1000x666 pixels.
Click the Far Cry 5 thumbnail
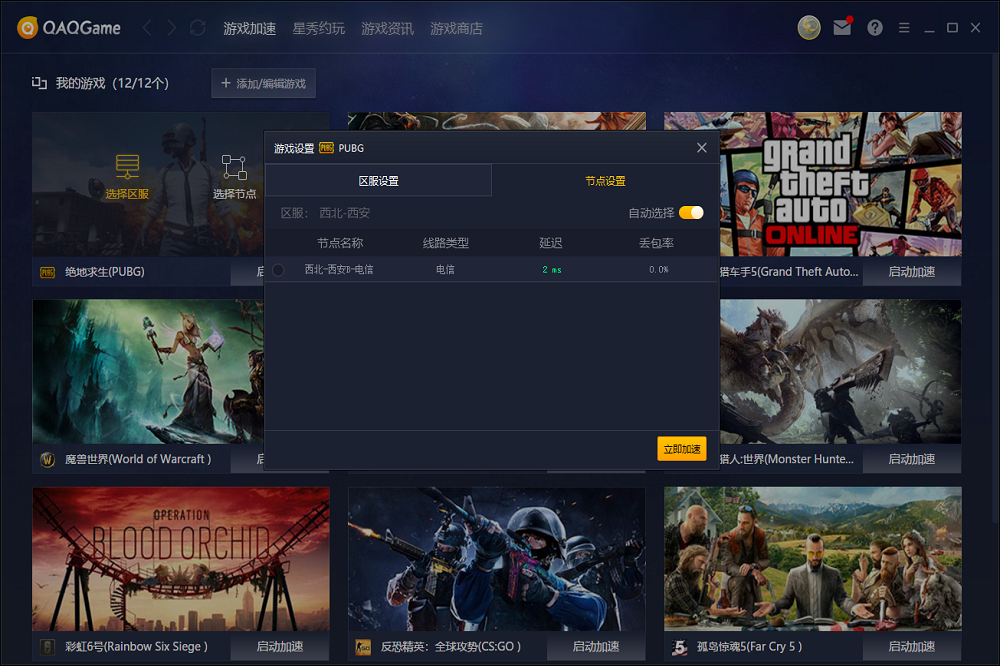click(812, 559)
